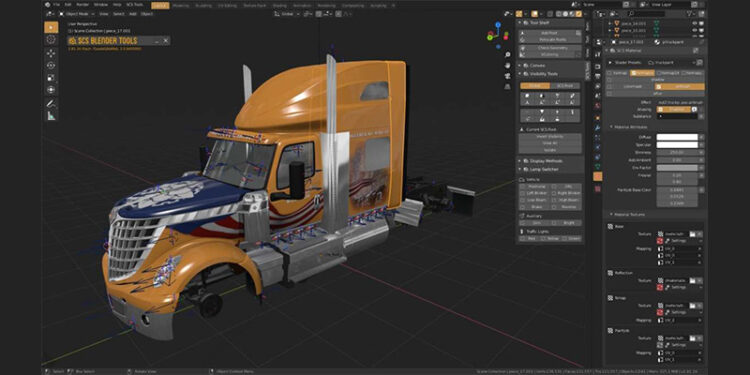This screenshot has height=375, width=750.
Task: Click the VColoring button
Action: pos(548,55)
